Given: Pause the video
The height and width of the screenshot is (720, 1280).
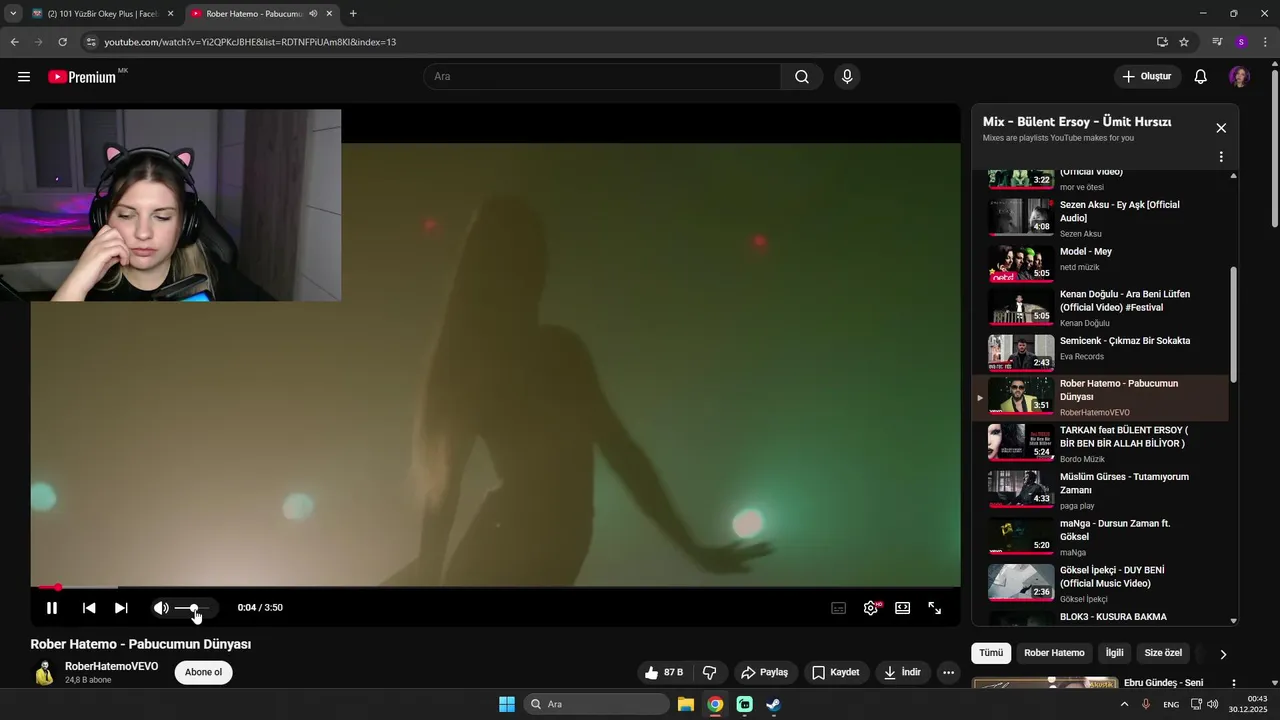Looking at the screenshot, I should [52, 608].
